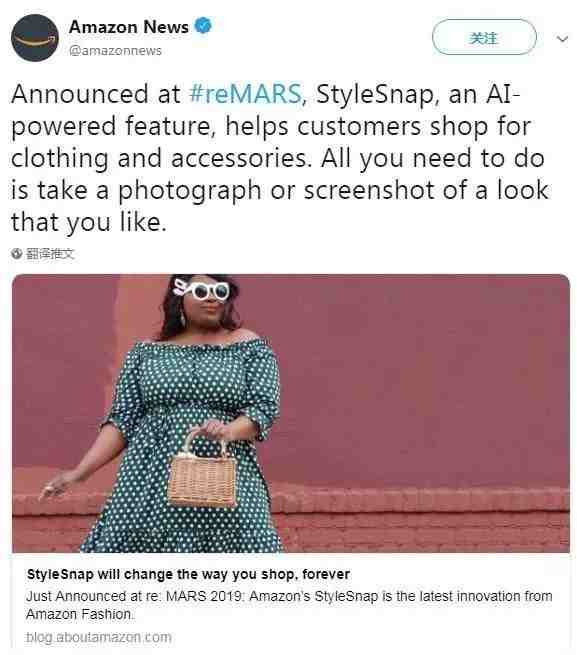The image size is (577, 655).
Task: Click the 关注 follow button
Action: (484, 37)
